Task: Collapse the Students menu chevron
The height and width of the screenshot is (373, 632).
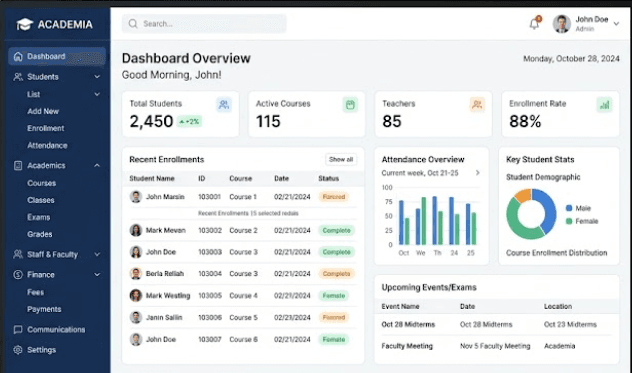Action: tap(97, 77)
